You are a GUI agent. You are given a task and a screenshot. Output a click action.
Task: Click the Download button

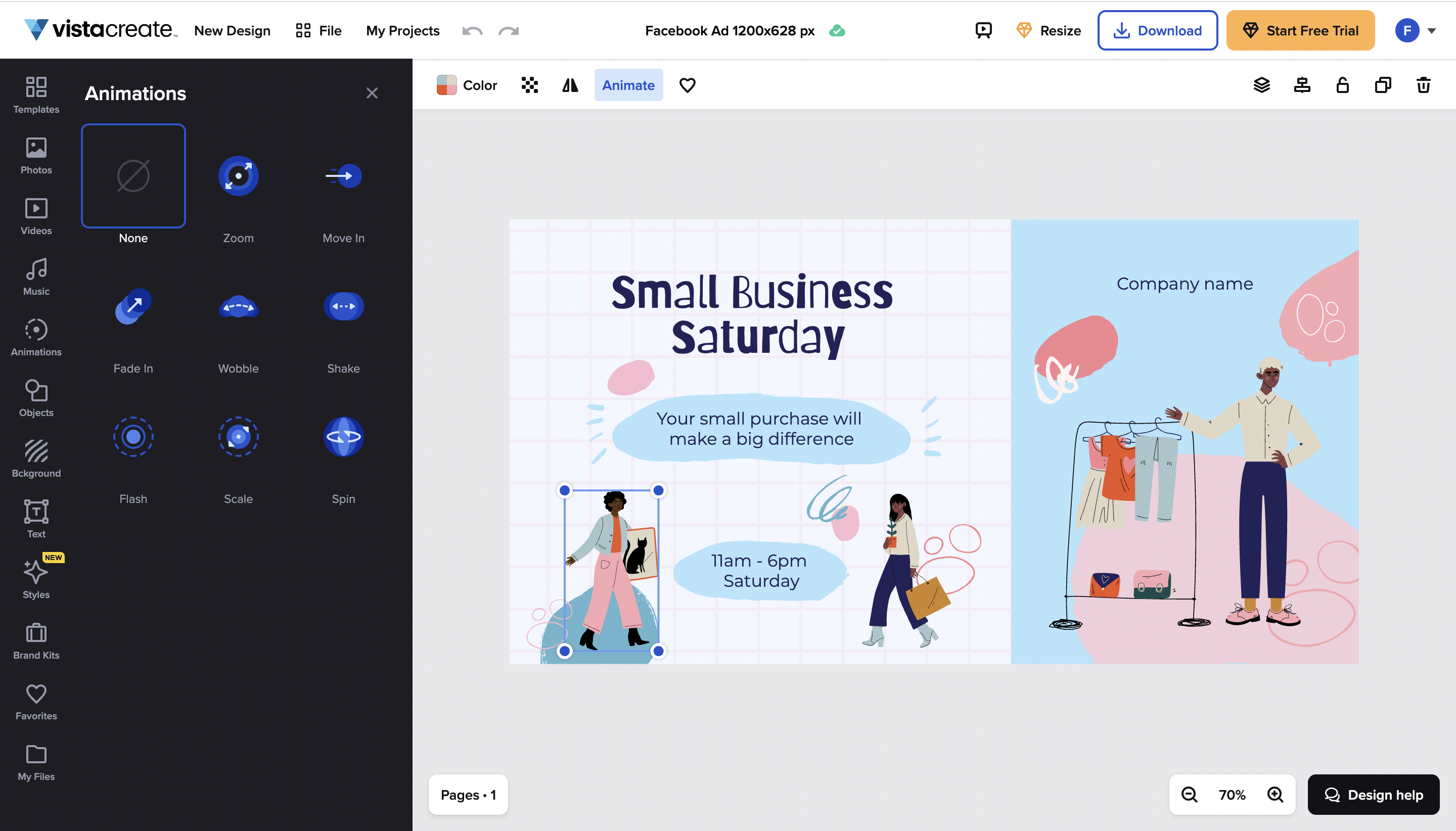click(1156, 30)
